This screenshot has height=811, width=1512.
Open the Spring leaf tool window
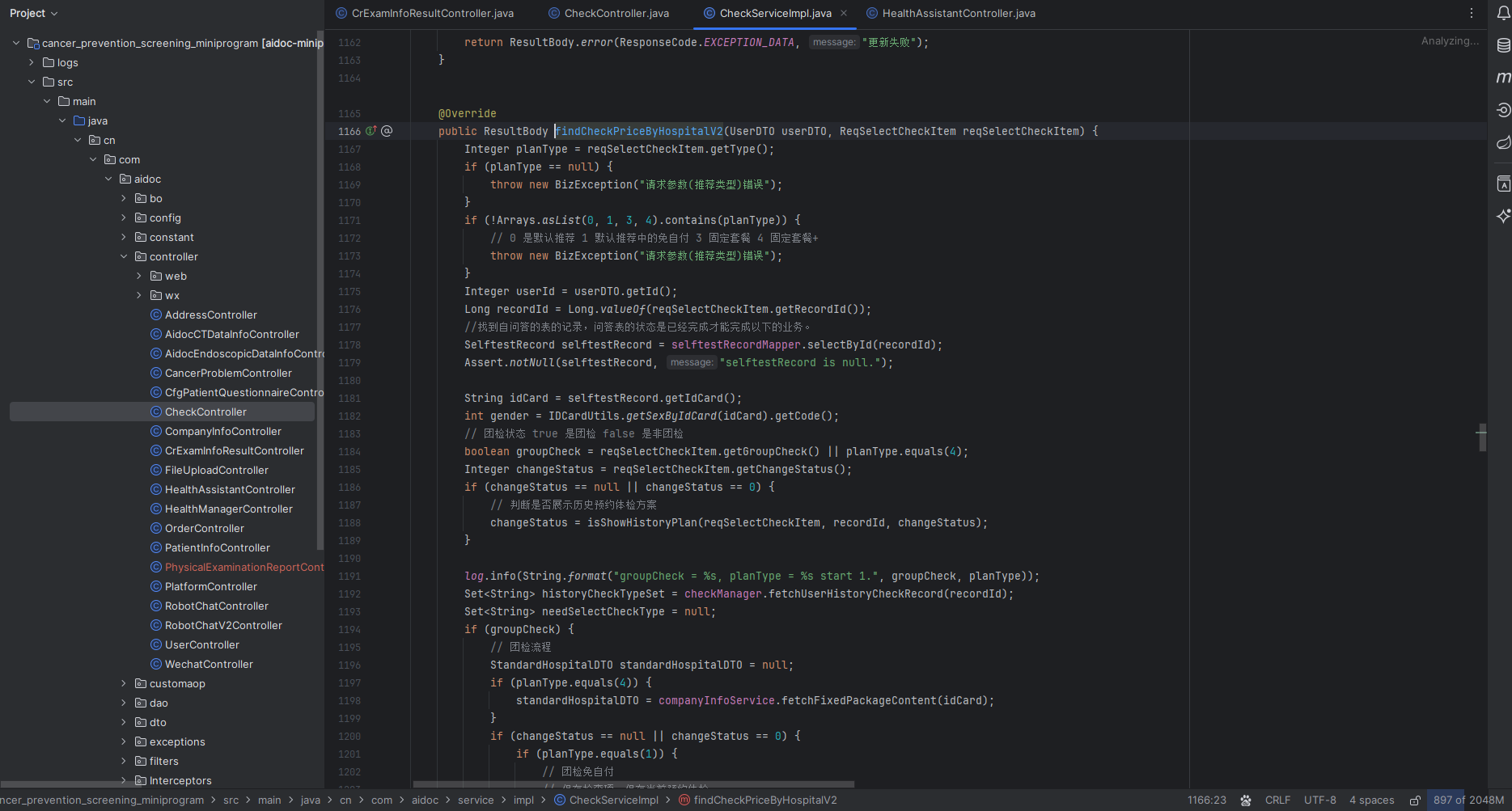tap(1503, 143)
